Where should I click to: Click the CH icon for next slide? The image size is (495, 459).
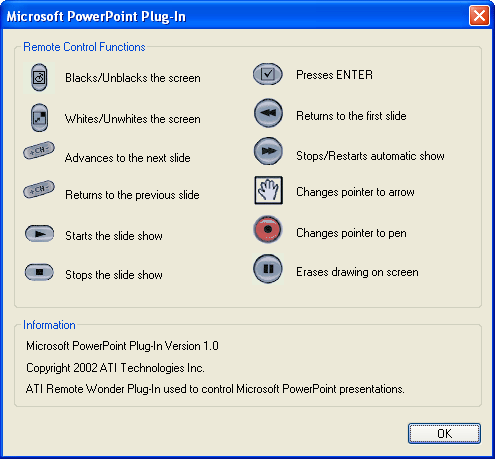[39, 150]
